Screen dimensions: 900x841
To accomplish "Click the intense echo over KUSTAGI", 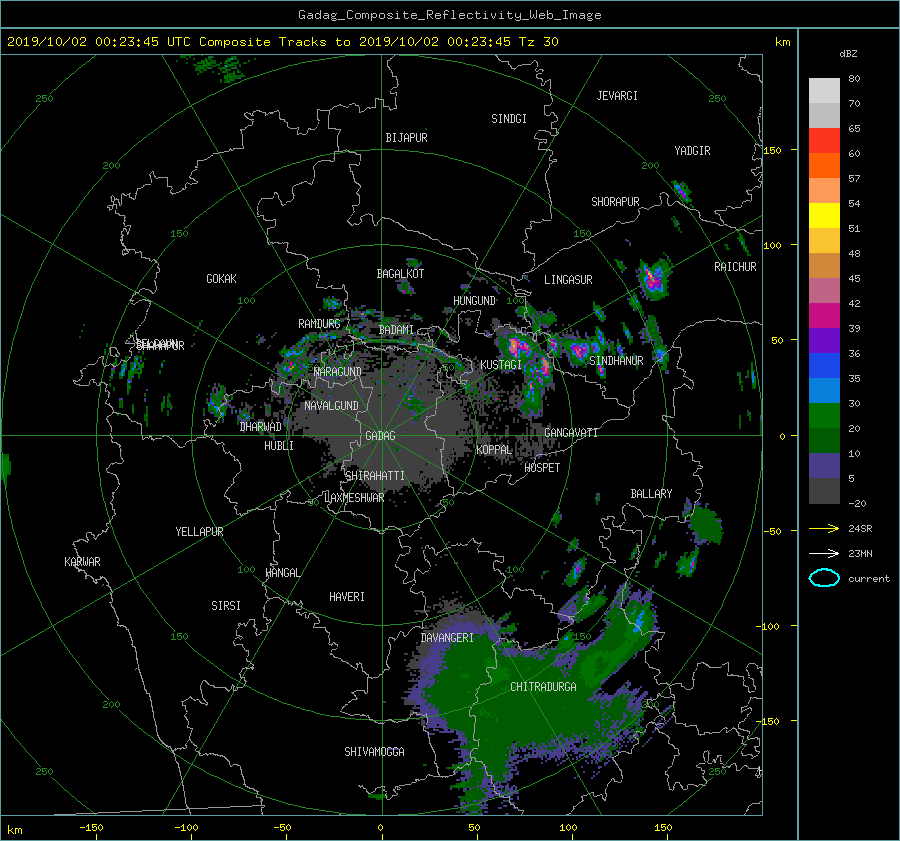I will tap(518, 347).
